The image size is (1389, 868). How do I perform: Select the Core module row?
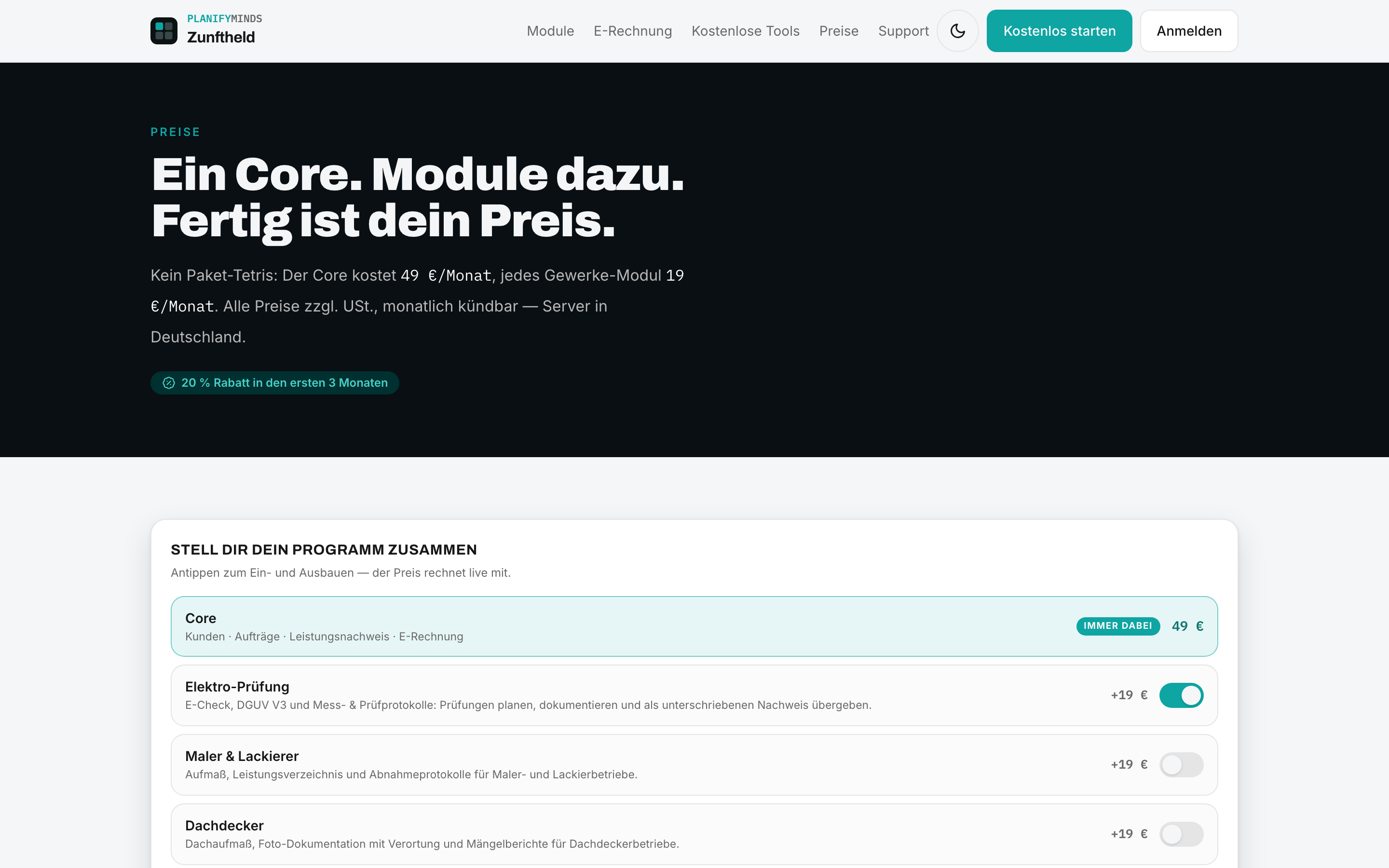pos(694,626)
